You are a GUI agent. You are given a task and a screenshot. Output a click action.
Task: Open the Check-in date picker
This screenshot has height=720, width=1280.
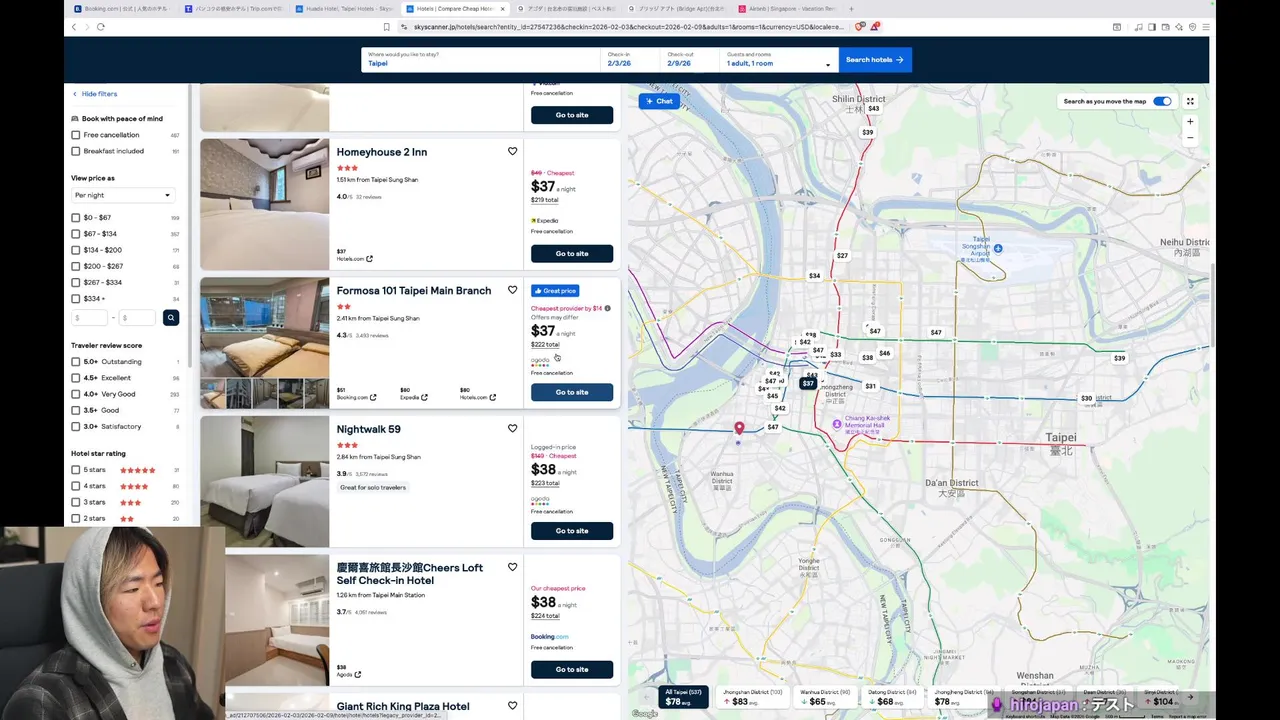pyautogui.click(x=630, y=59)
